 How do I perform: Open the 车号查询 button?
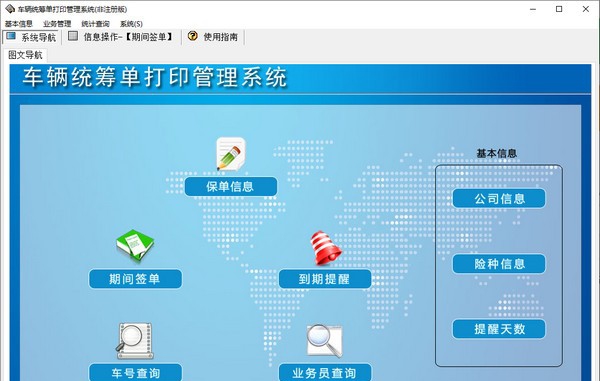pyautogui.click(x=135, y=373)
